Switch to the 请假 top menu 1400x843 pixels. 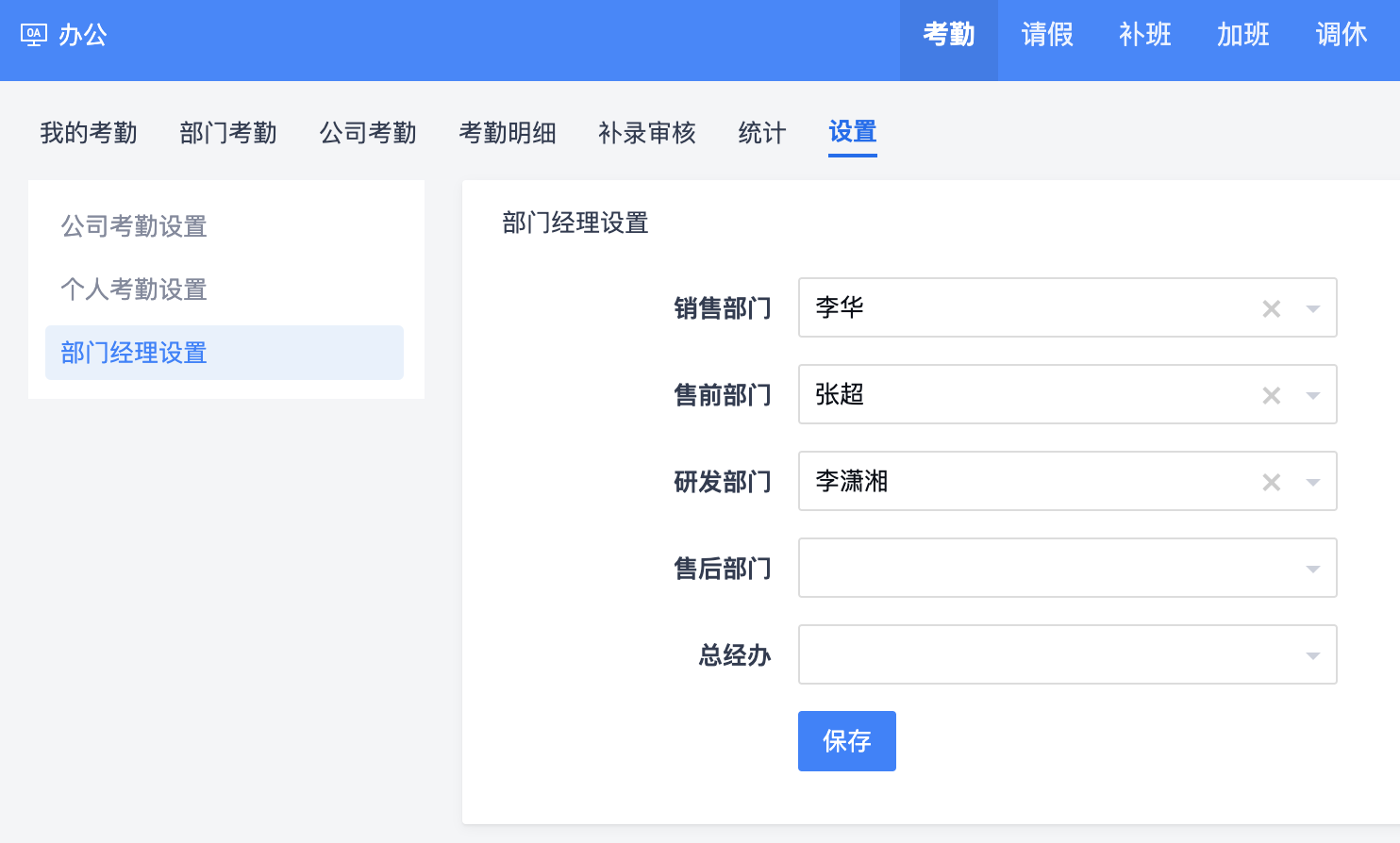1047,36
